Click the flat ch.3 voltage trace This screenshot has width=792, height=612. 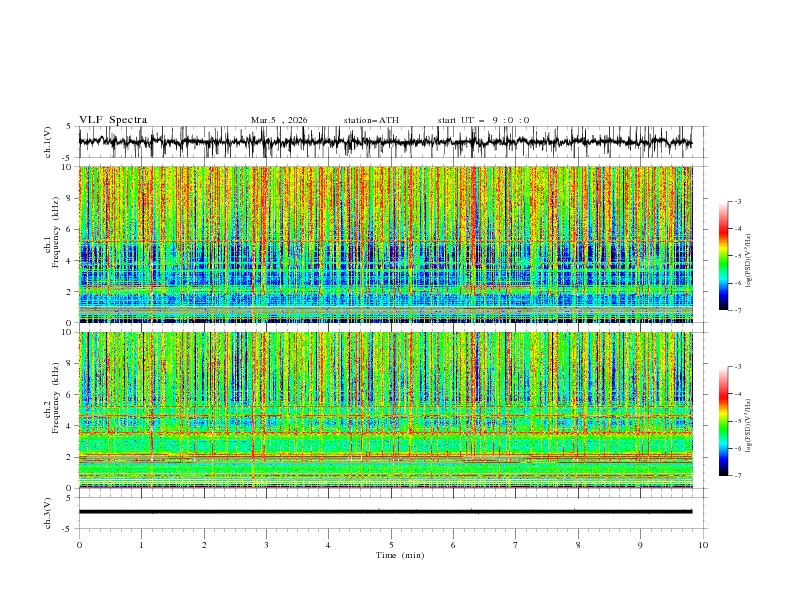tap(385, 512)
